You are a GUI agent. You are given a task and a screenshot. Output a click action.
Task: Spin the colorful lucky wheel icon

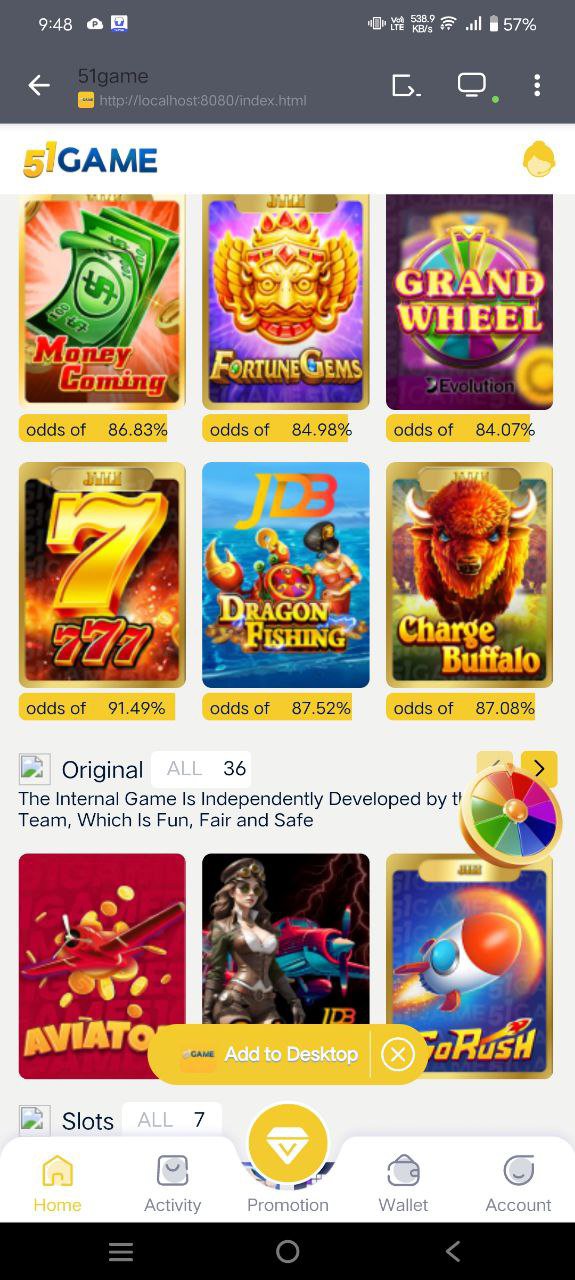(511, 814)
